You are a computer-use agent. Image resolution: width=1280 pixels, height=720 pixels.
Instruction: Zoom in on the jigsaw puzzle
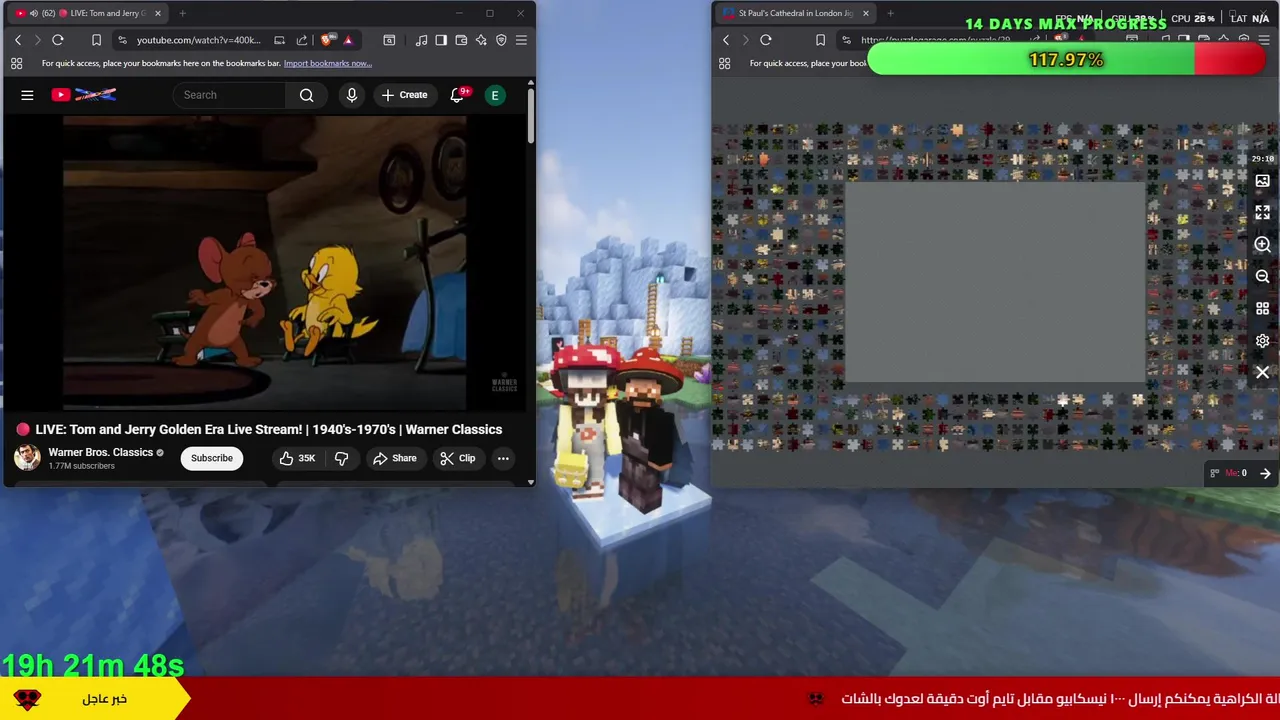[x=1262, y=245]
